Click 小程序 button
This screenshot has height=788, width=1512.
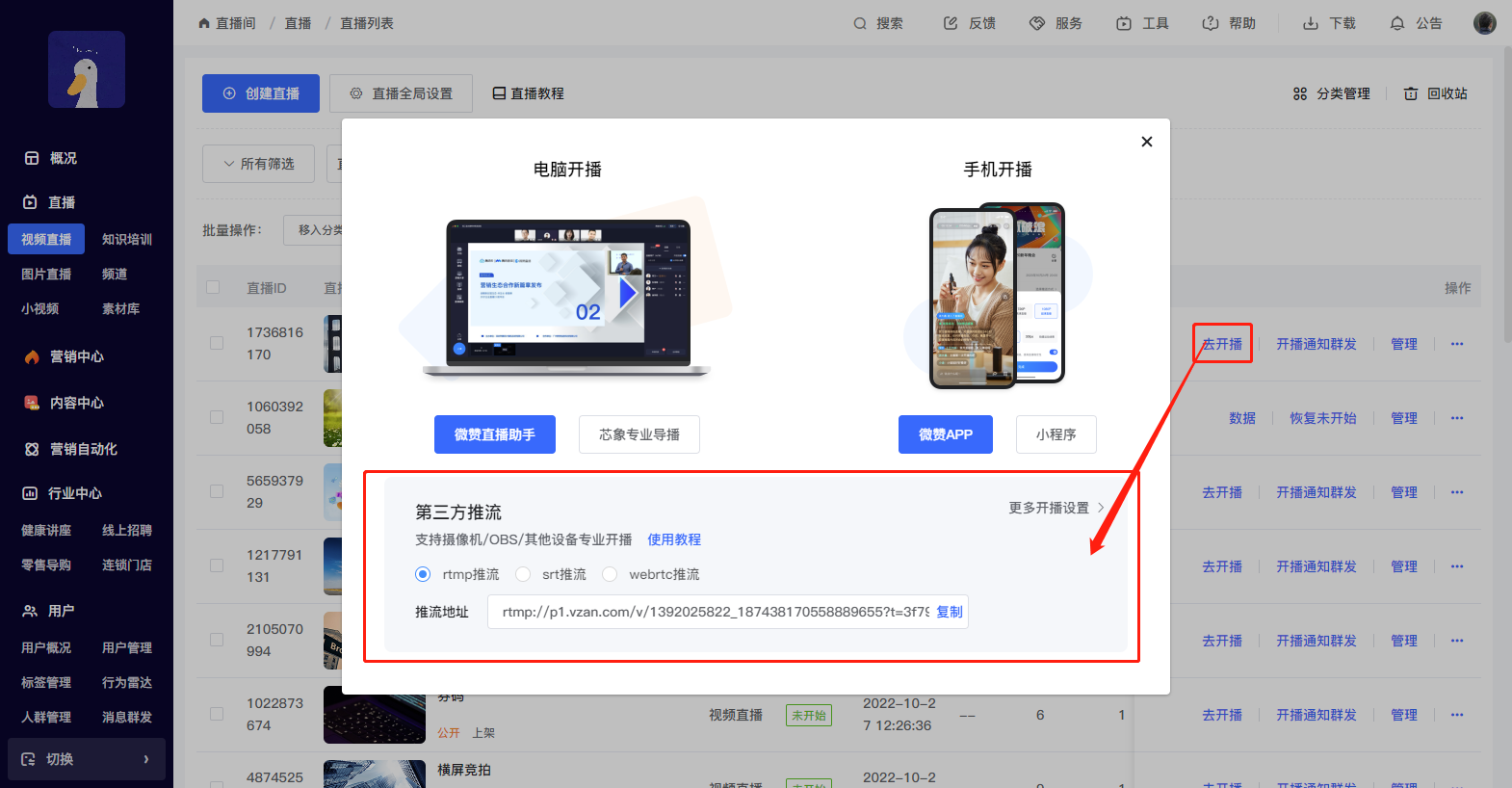tap(1056, 434)
